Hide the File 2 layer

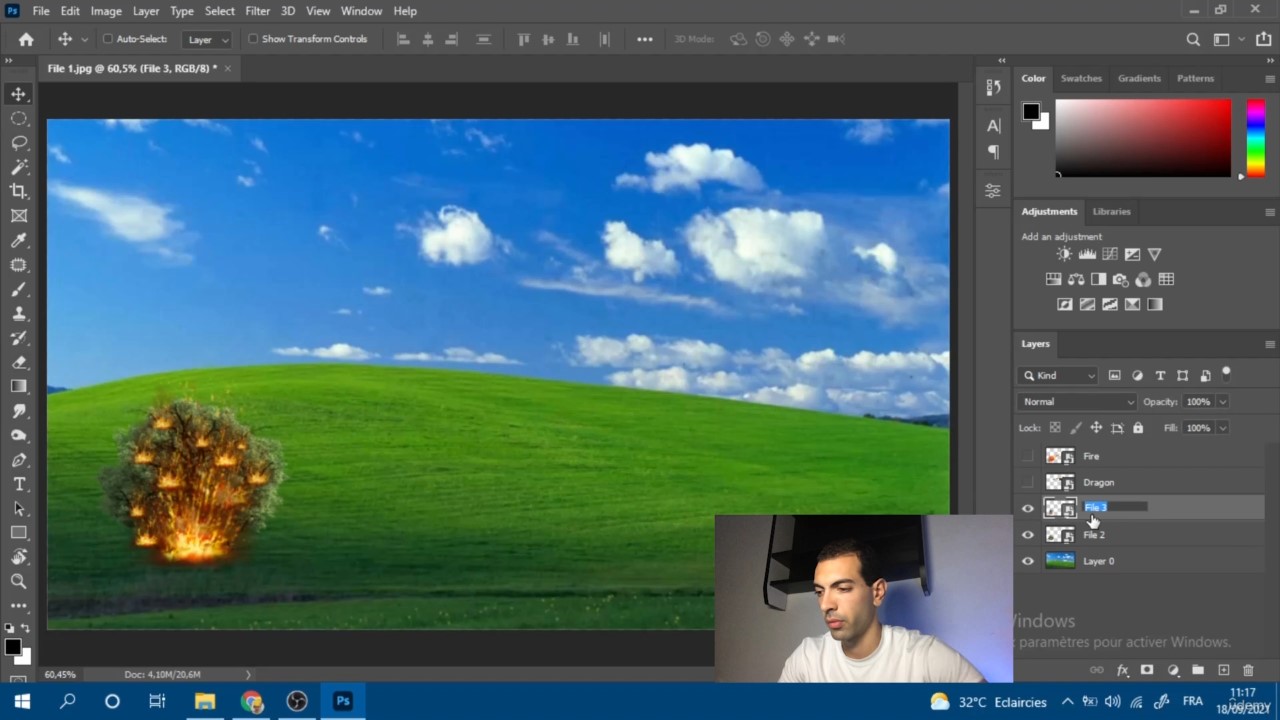[x=1027, y=535]
